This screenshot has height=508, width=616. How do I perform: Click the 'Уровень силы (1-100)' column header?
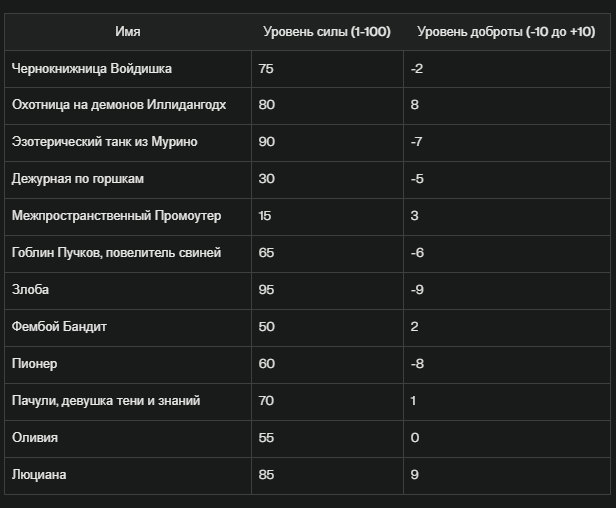pyautogui.click(x=327, y=31)
